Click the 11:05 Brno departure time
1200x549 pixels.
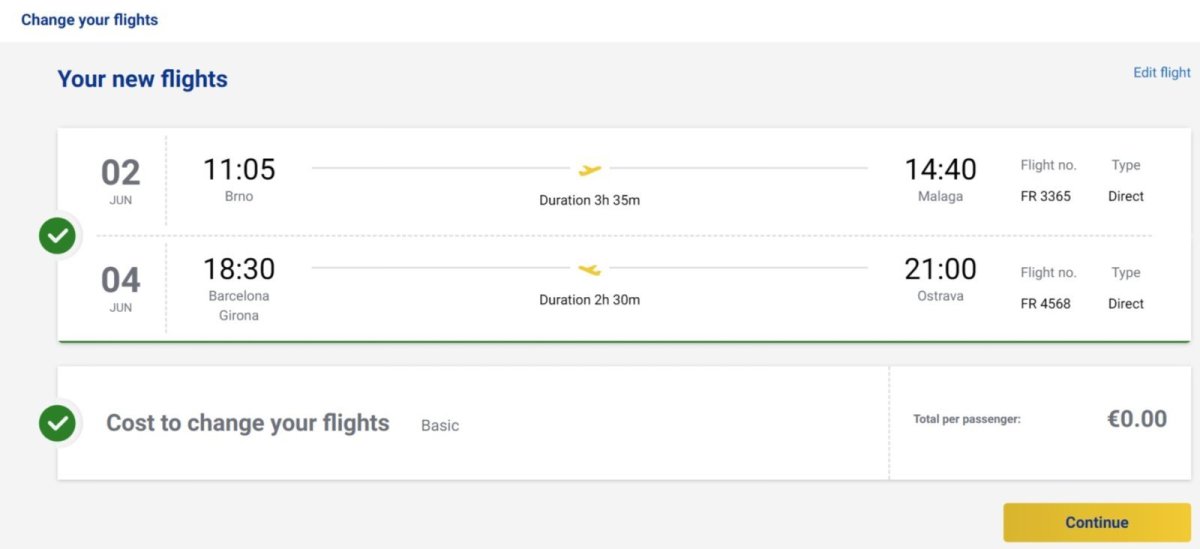tap(239, 170)
